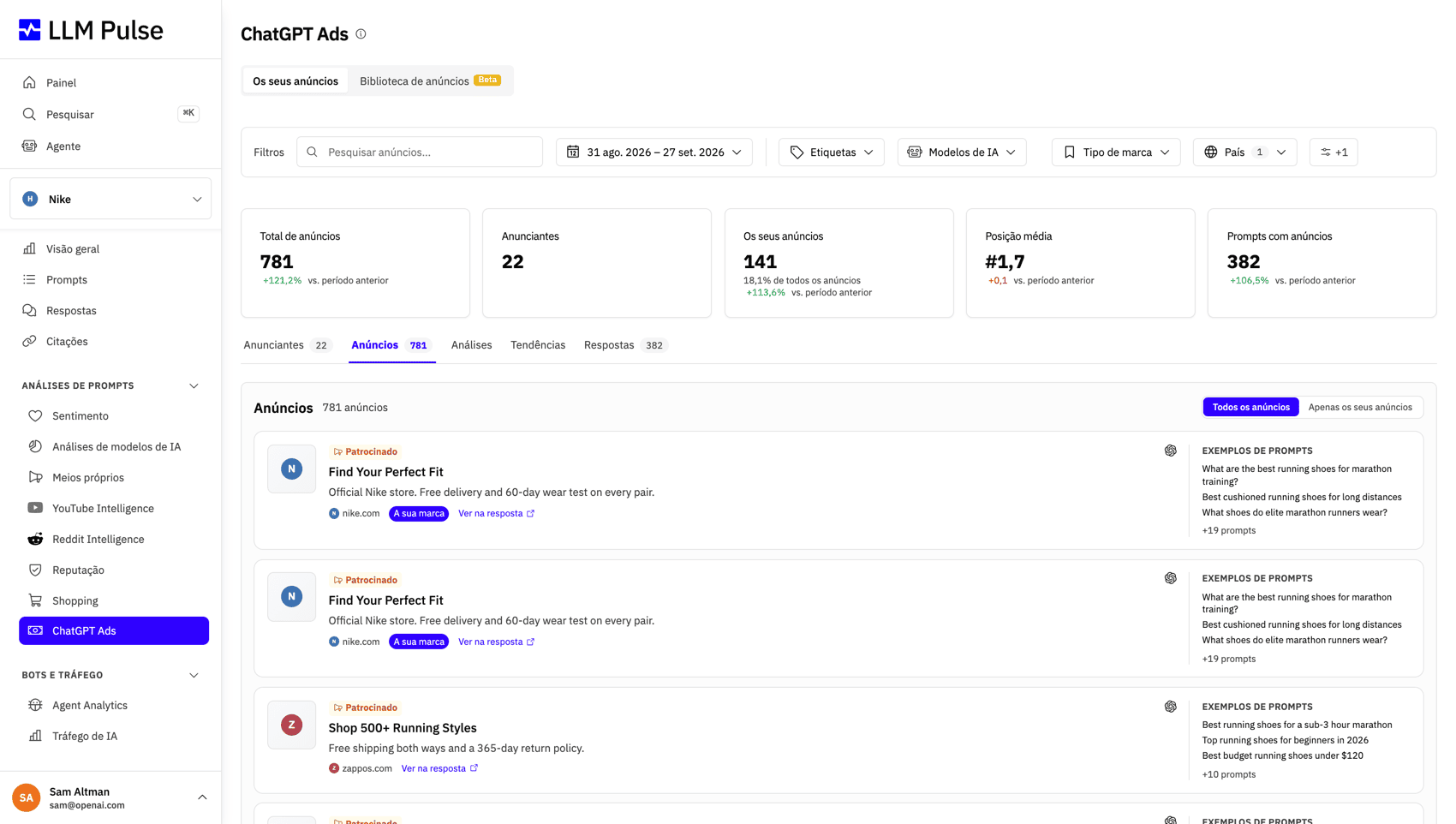Switch to the Análises tab
The image size is (1456, 824).
tap(472, 345)
